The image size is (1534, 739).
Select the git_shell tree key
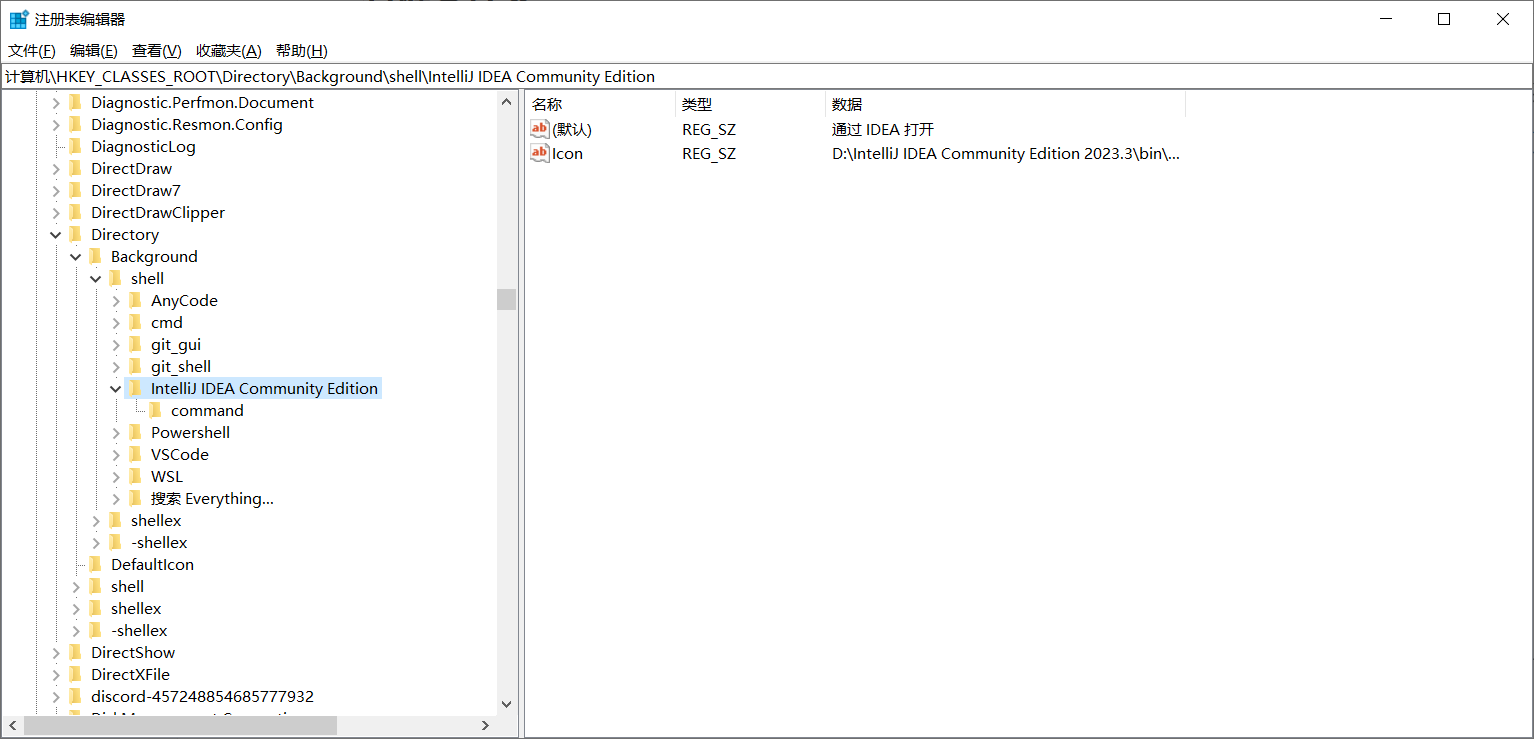click(x=181, y=367)
